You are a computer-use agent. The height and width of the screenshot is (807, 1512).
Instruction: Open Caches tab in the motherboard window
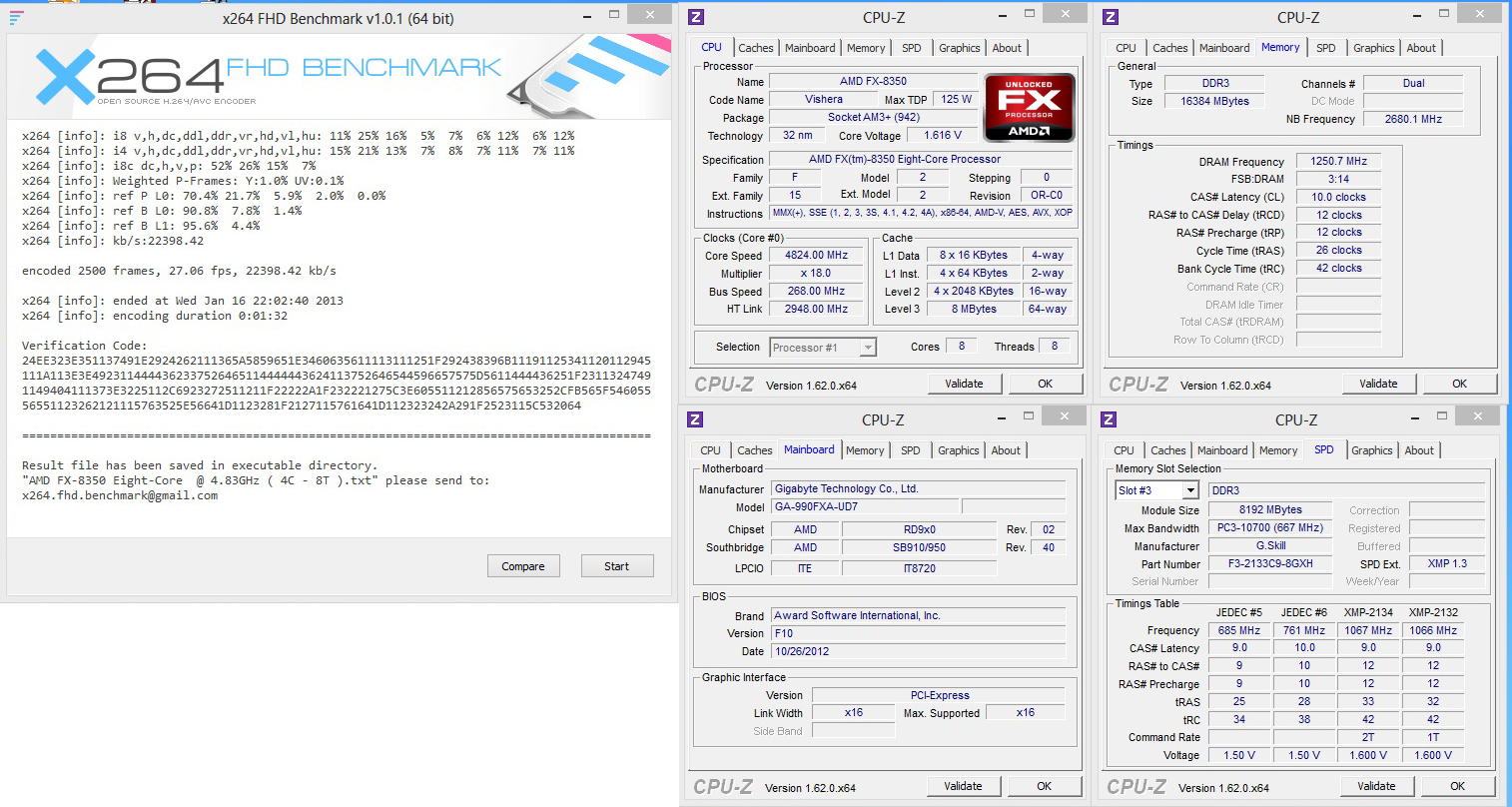tap(755, 450)
